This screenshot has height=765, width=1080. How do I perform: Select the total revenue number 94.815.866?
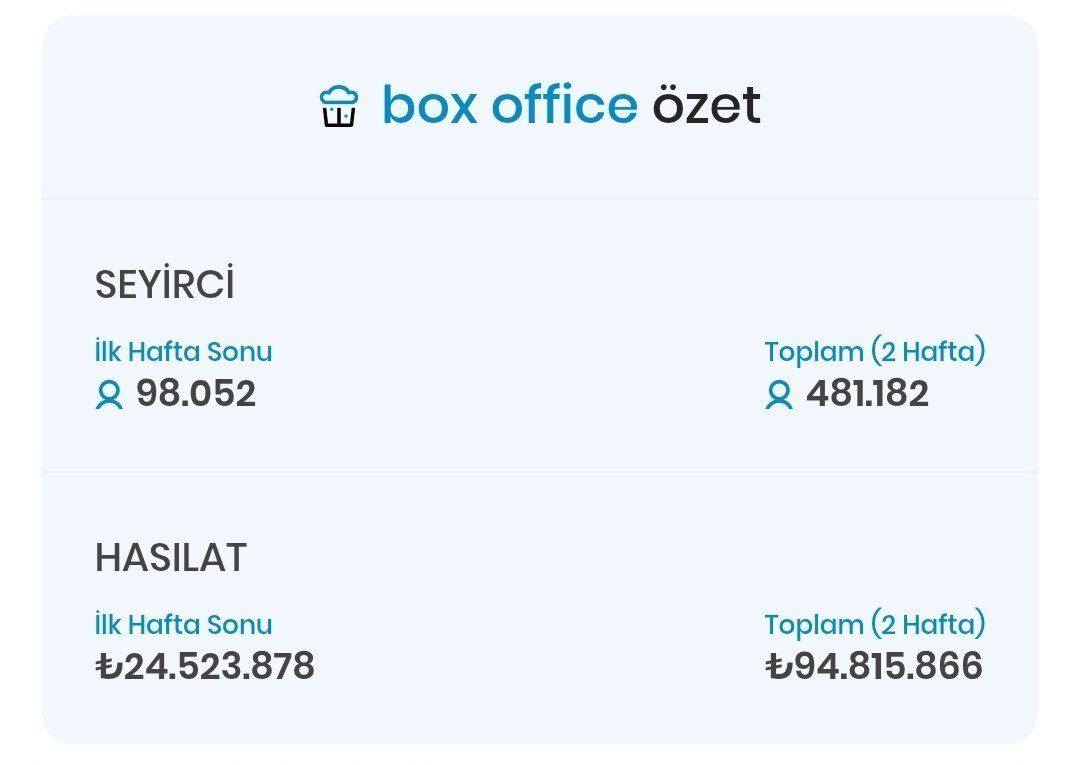click(888, 666)
